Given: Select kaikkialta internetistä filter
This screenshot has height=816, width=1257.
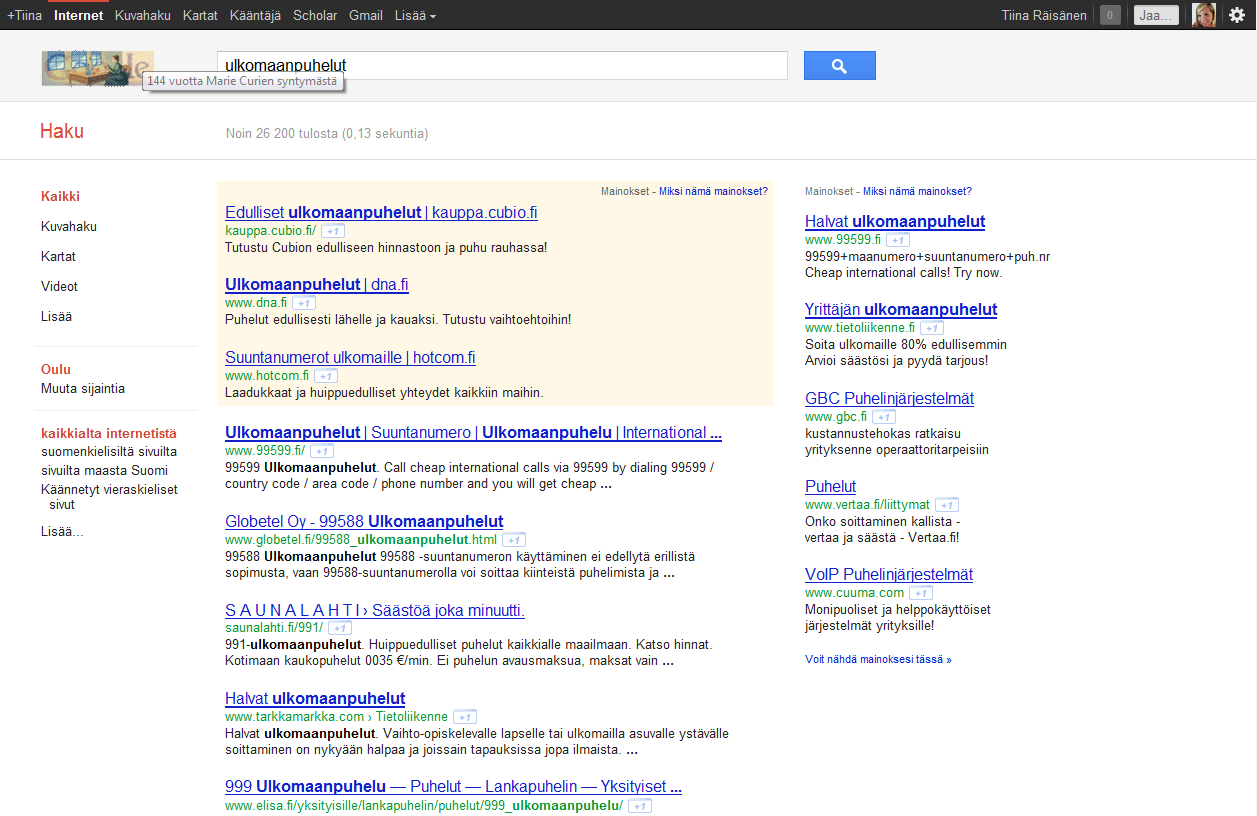Looking at the screenshot, I should point(109,434).
